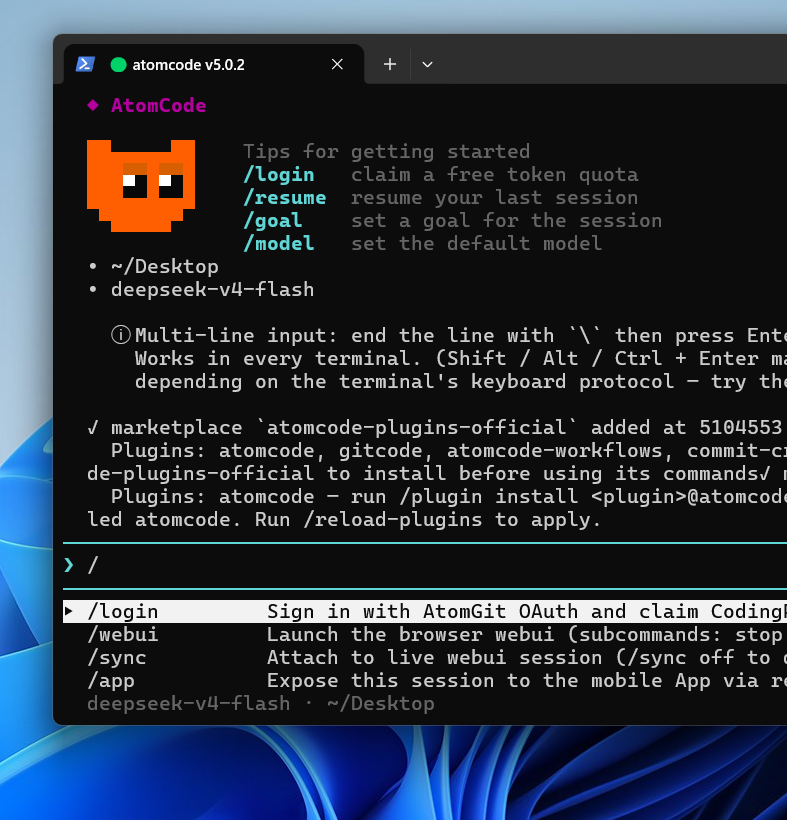Viewport: 787px width, 820px height.
Task: Click the selection arrow beside /login suggestion
Action: point(69,611)
